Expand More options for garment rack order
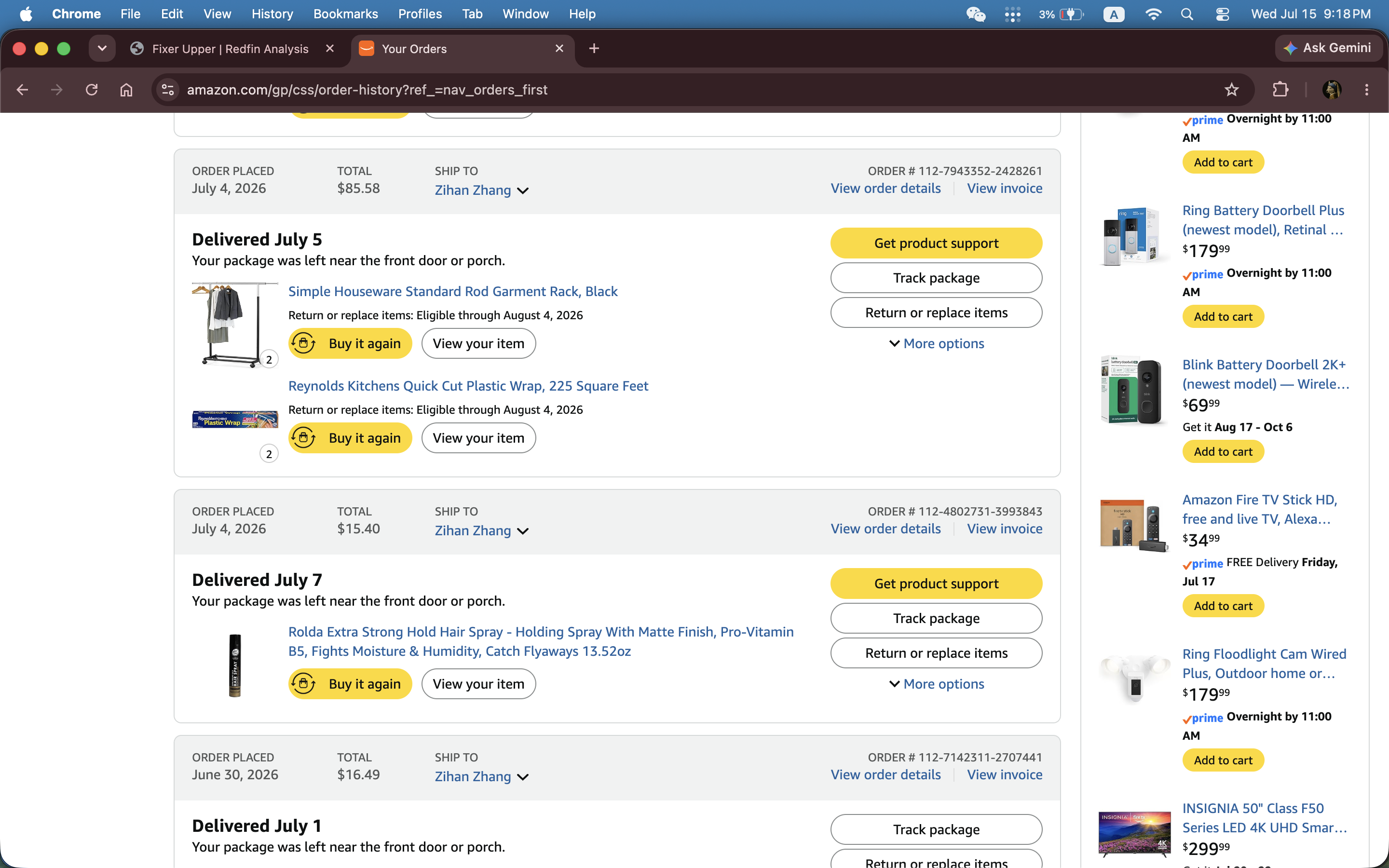The width and height of the screenshot is (1389, 868). tap(936, 343)
